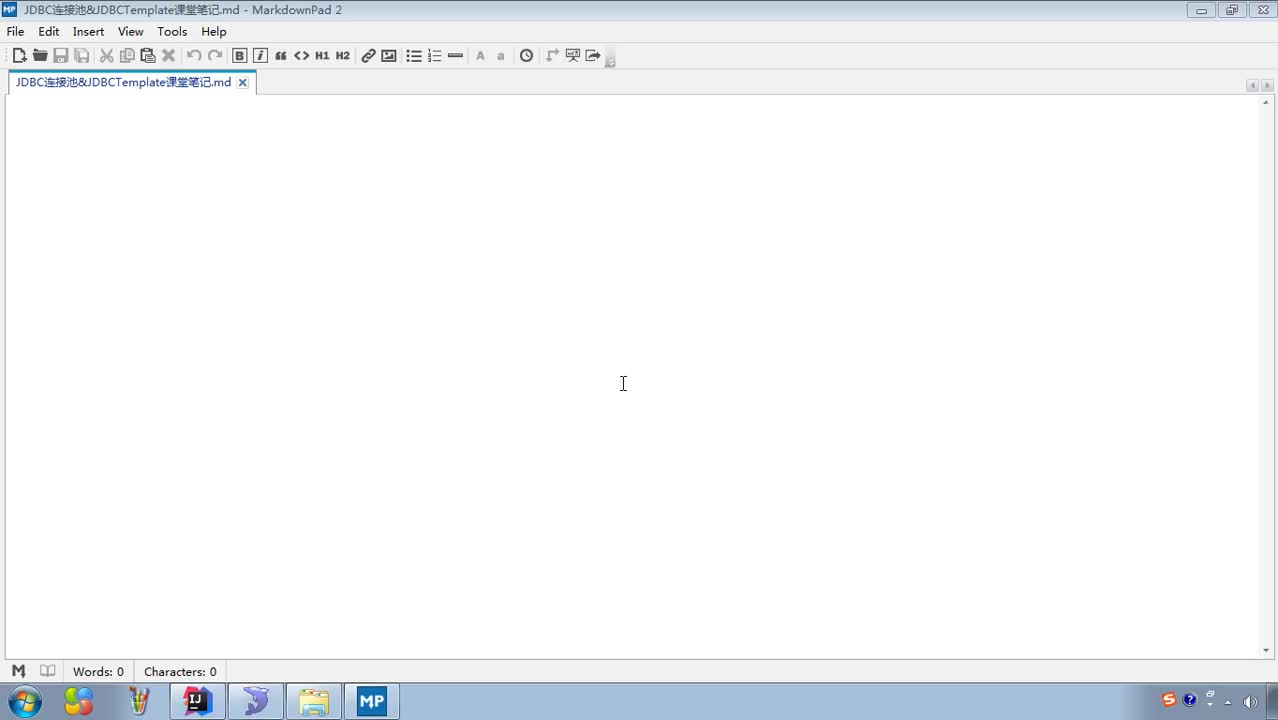
Task: Convert text to lowercase with small a
Action: tap(501, 56)
